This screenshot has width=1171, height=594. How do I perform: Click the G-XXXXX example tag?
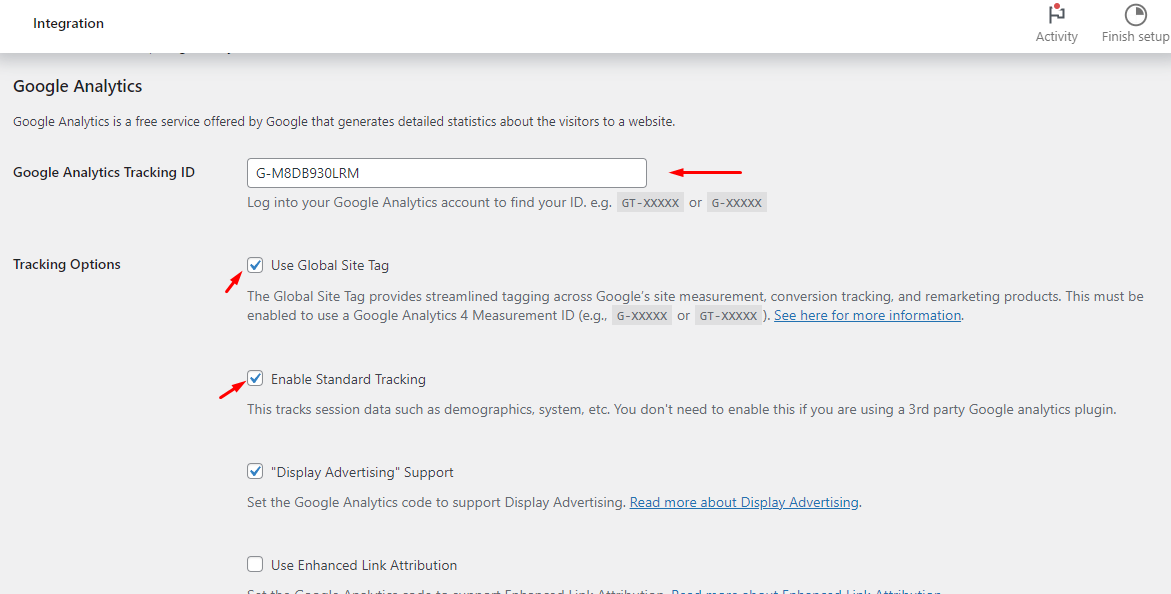736,202
